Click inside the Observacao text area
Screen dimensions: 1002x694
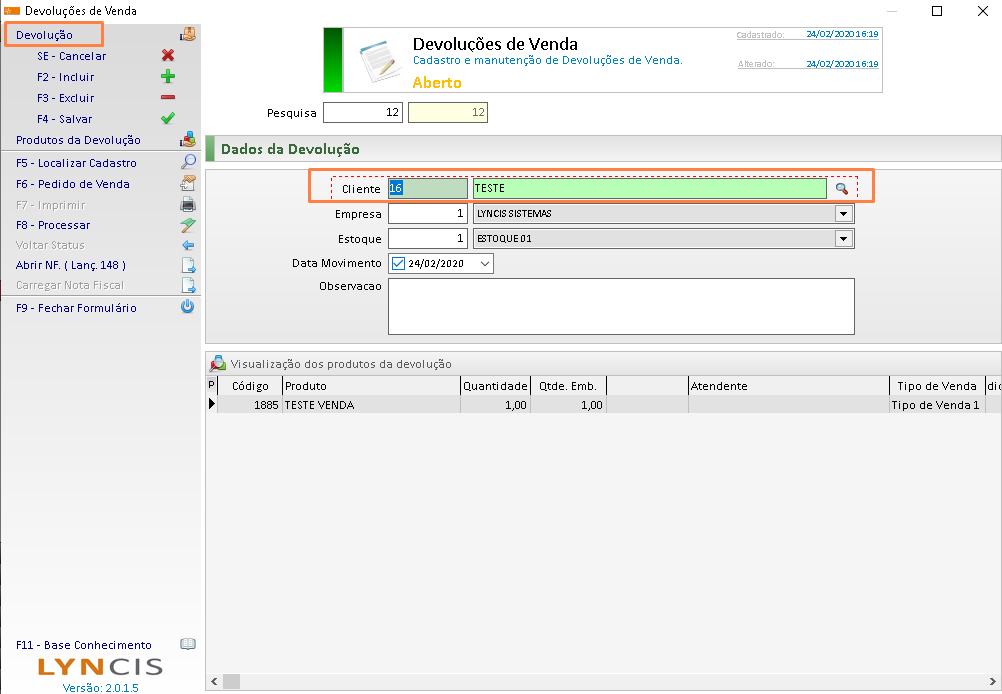(x=620, y=306)
